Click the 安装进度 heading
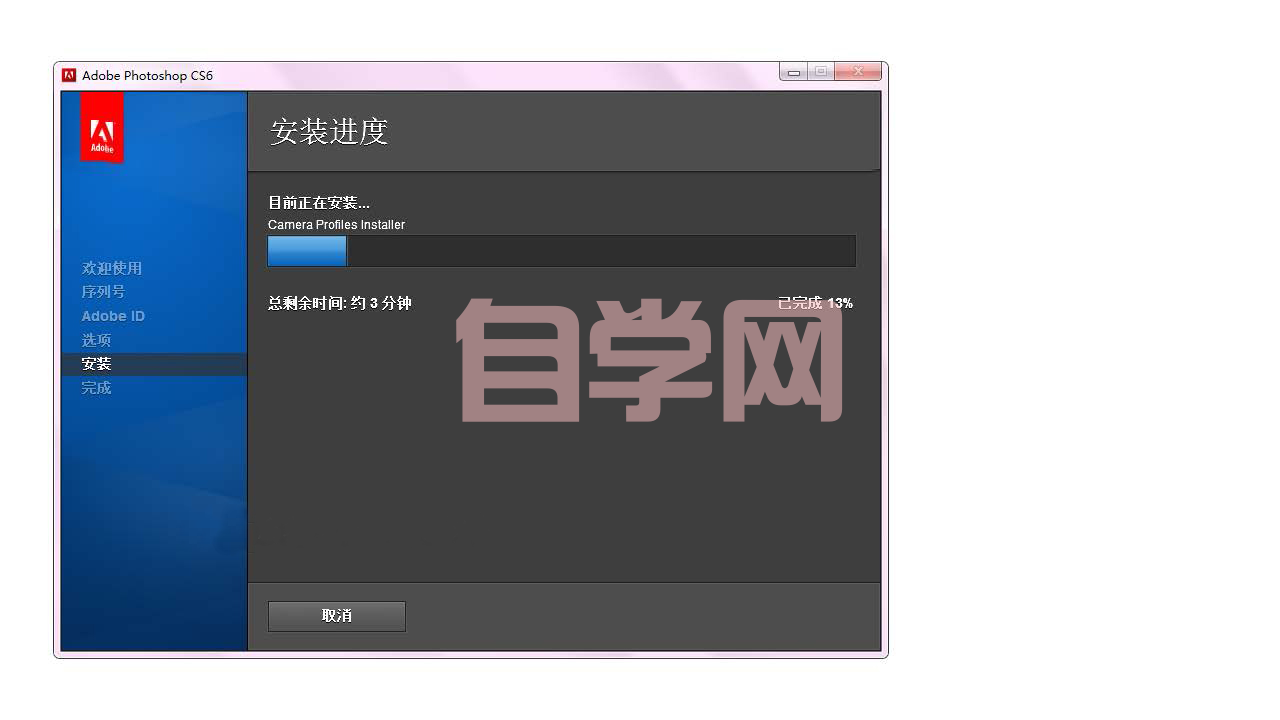Image resolution: width=1280 pixels, height=720 pixels. [329, 131]
